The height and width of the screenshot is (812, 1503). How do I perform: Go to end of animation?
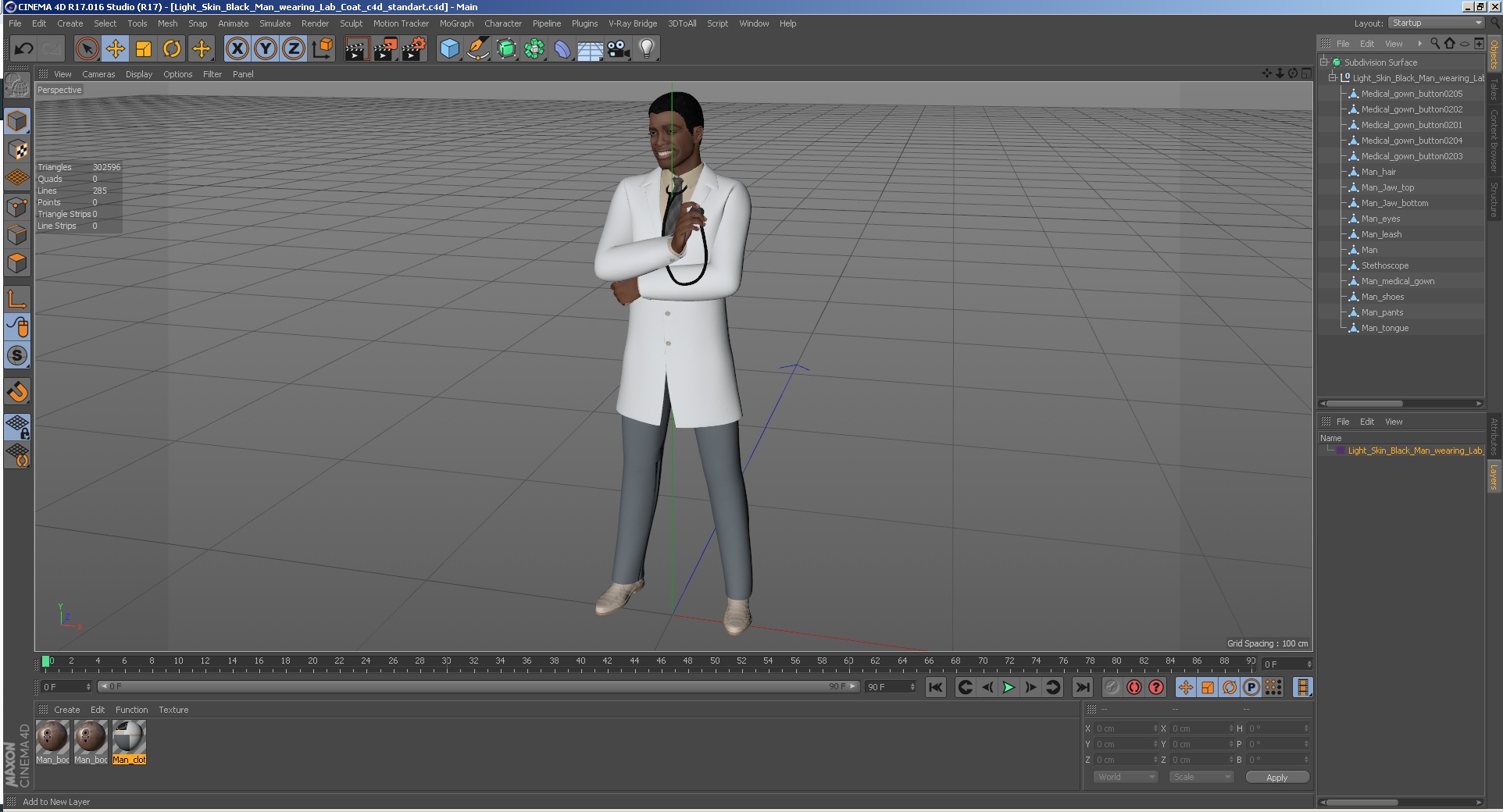1082,687
